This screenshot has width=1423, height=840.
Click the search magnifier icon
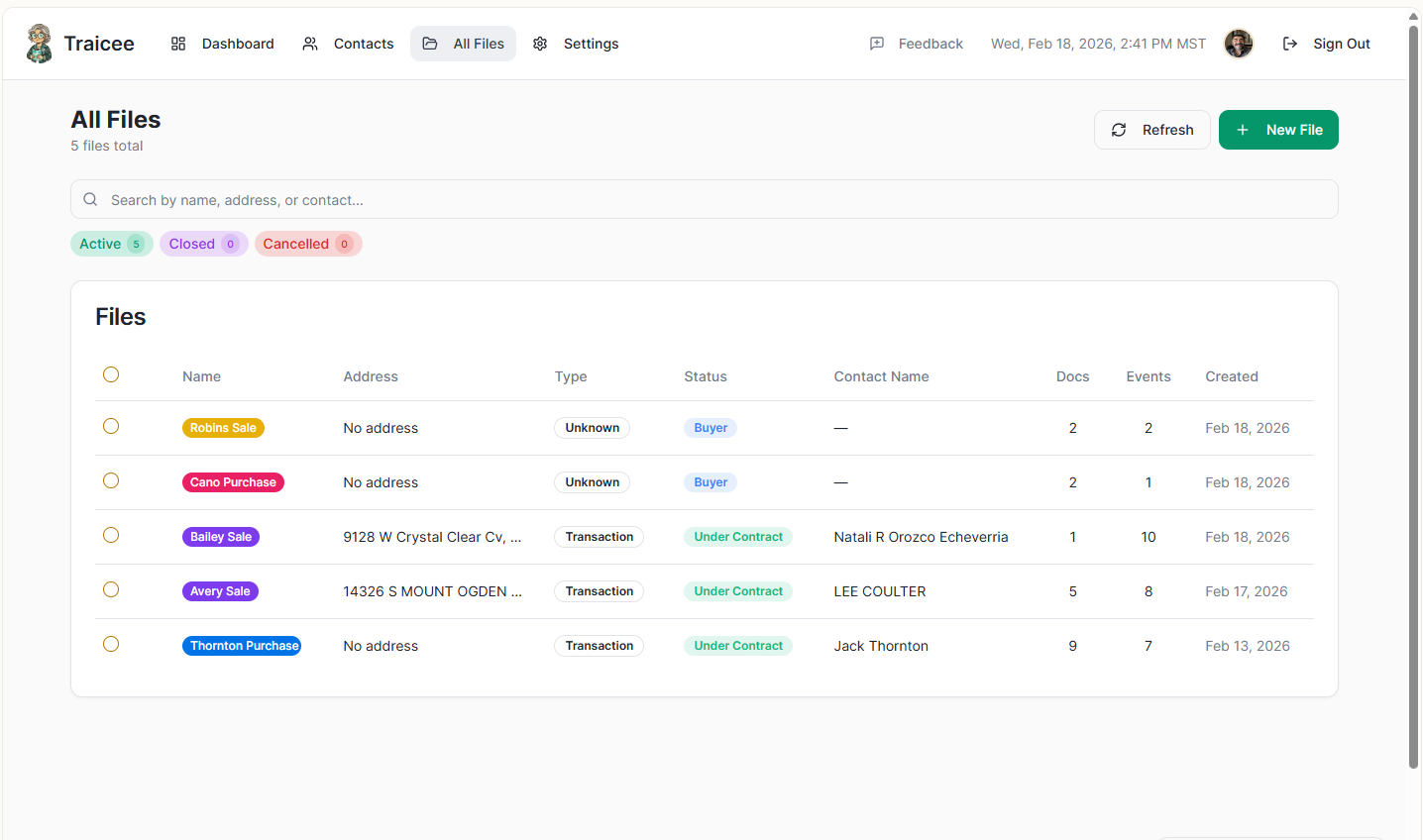pyautogui.click(x=90, y=199)
